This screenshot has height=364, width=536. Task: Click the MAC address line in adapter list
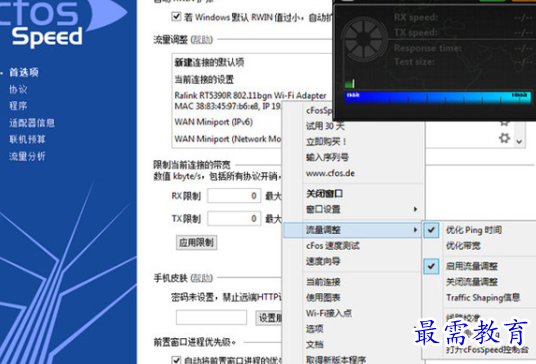(228, 106)
